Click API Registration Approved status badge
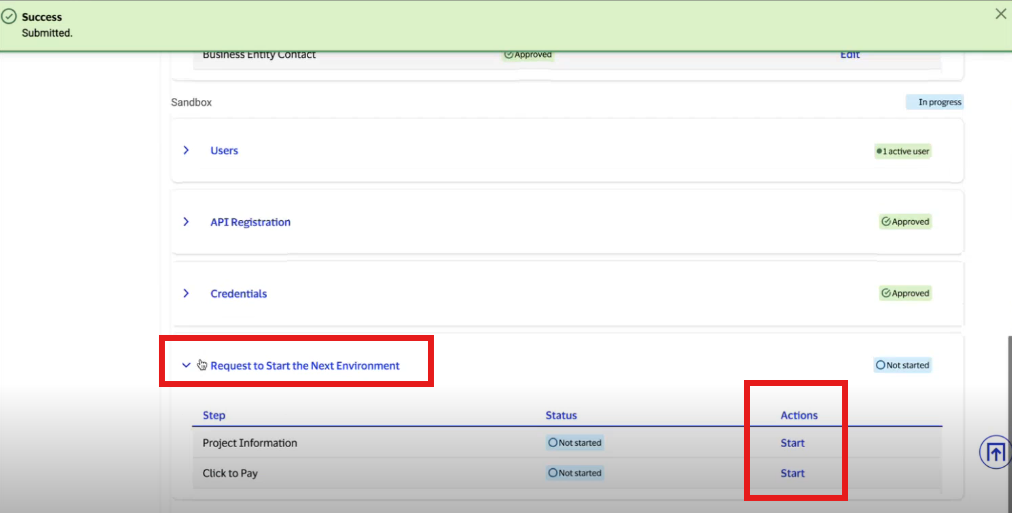 [x=905, y=221]
